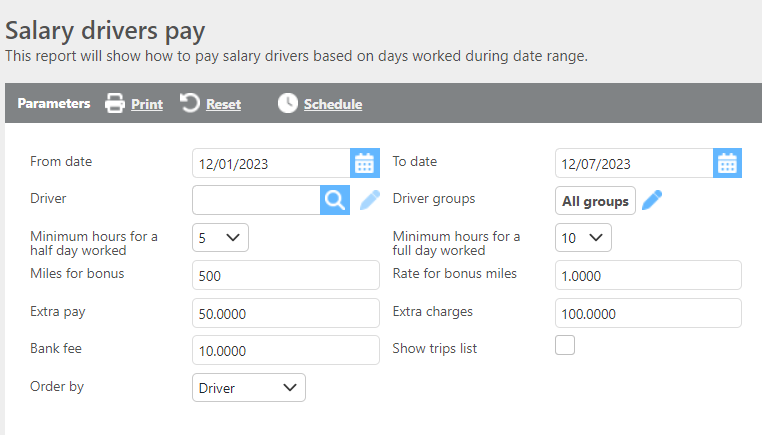
Task: Enable the Show trips list checkbox
Action: coord(565,346)
